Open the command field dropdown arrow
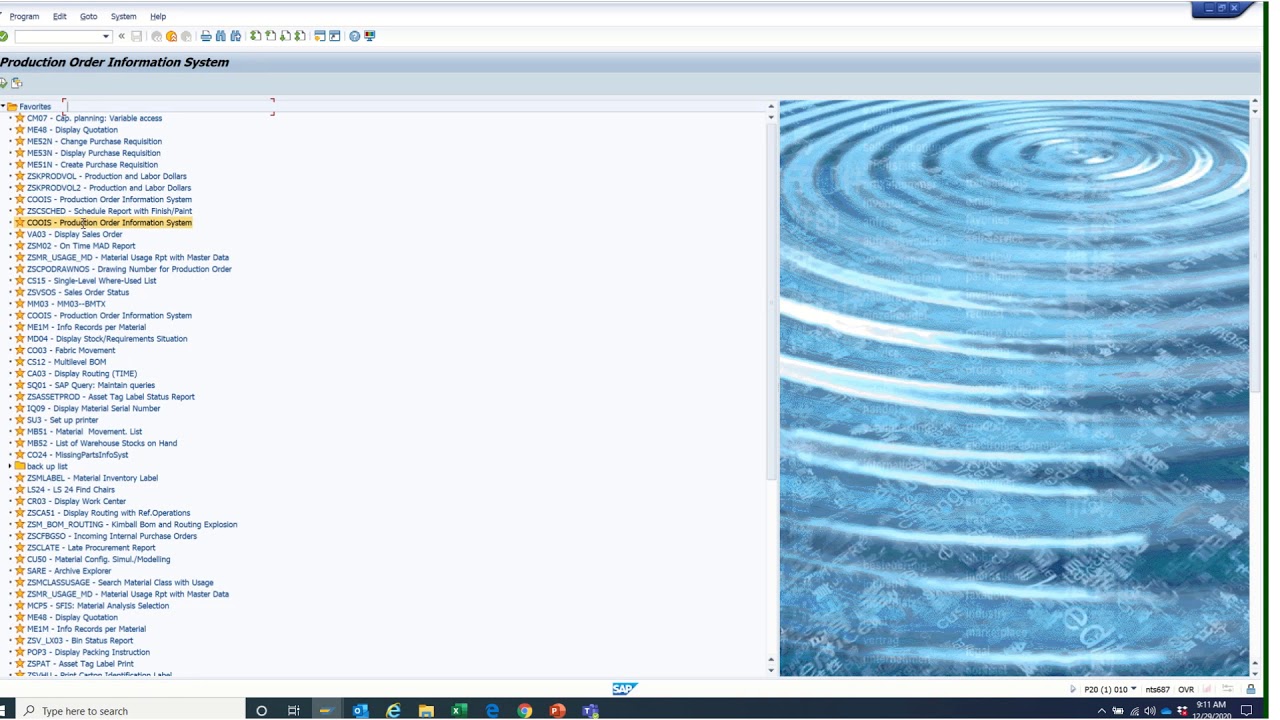1280x720 pixels. pos(106,37)
